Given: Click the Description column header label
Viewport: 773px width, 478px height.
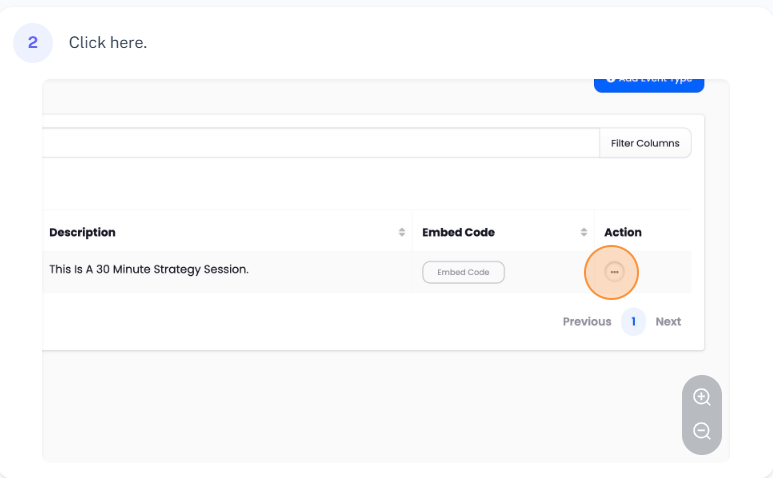Looking at the screenshot, I should (x=82, y=232).
